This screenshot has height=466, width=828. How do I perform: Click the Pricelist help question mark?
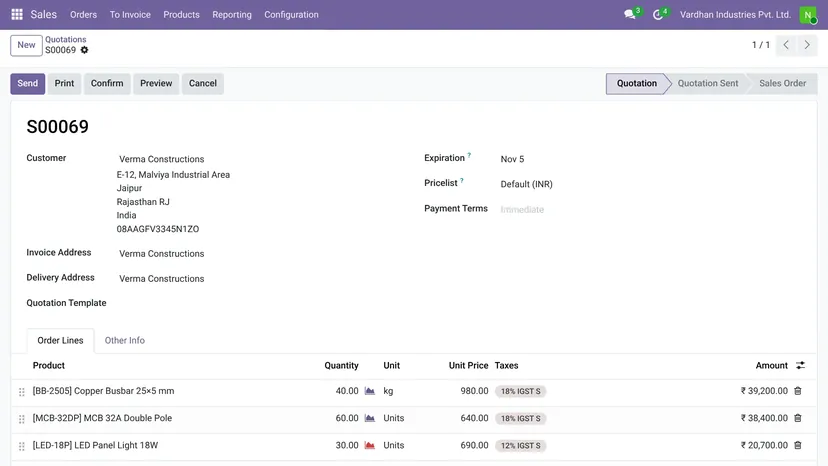(462, 180)
